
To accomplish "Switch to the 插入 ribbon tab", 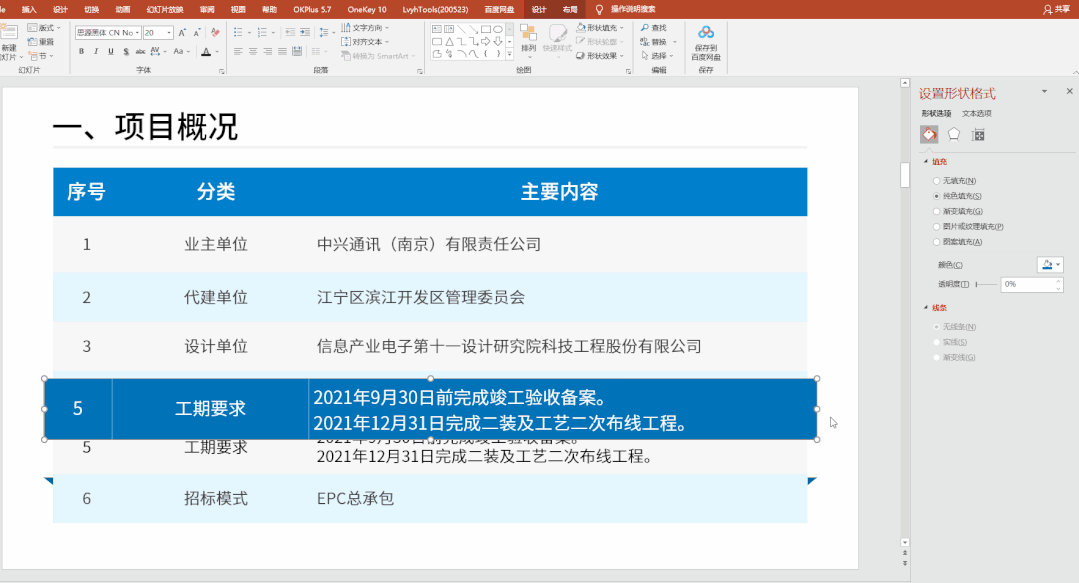I will 29,9.
